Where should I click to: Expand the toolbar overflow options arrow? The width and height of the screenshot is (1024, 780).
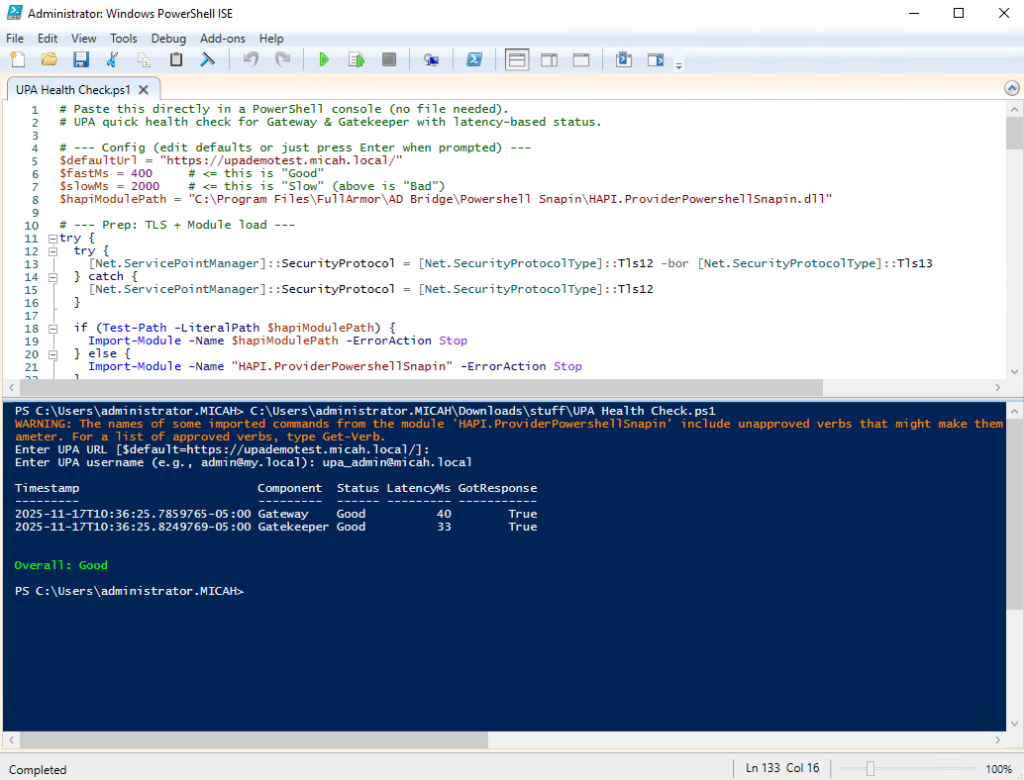679,66
